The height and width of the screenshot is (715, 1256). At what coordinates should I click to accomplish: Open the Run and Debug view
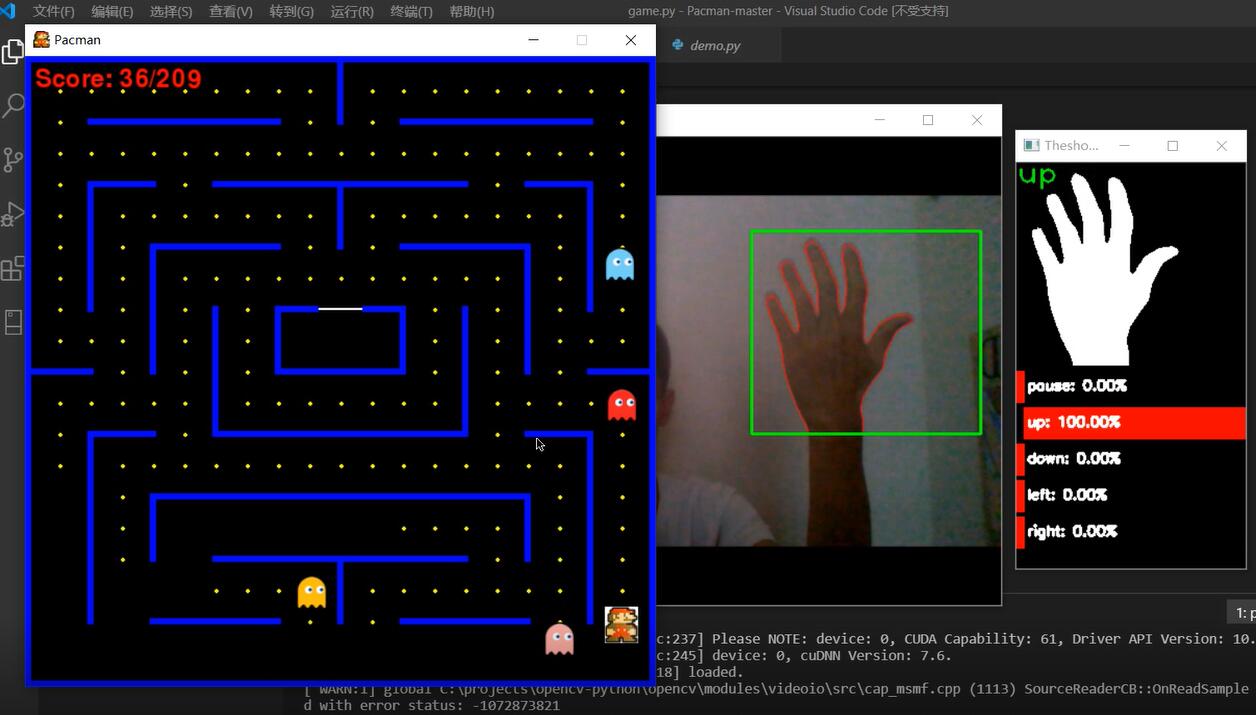point(13,214)
